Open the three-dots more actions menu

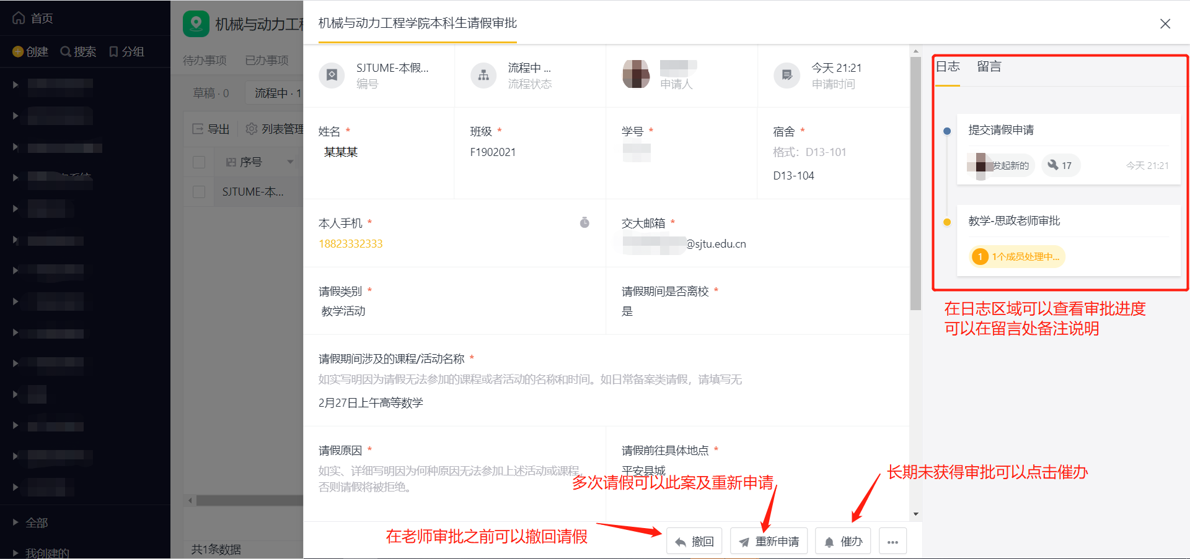pos(892,541)
